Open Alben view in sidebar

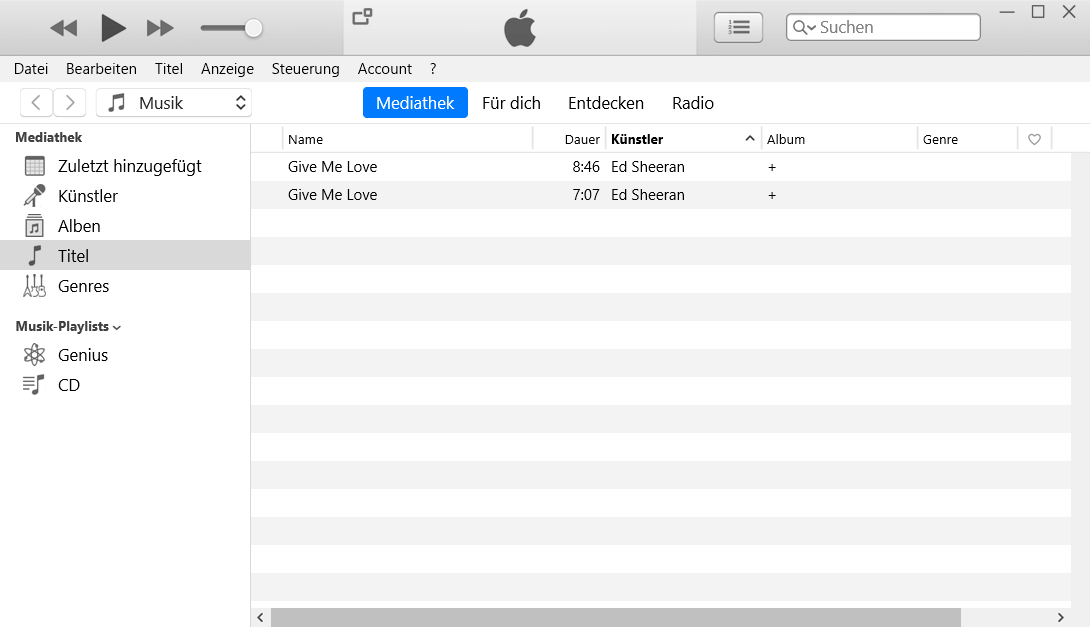point(125,226)
